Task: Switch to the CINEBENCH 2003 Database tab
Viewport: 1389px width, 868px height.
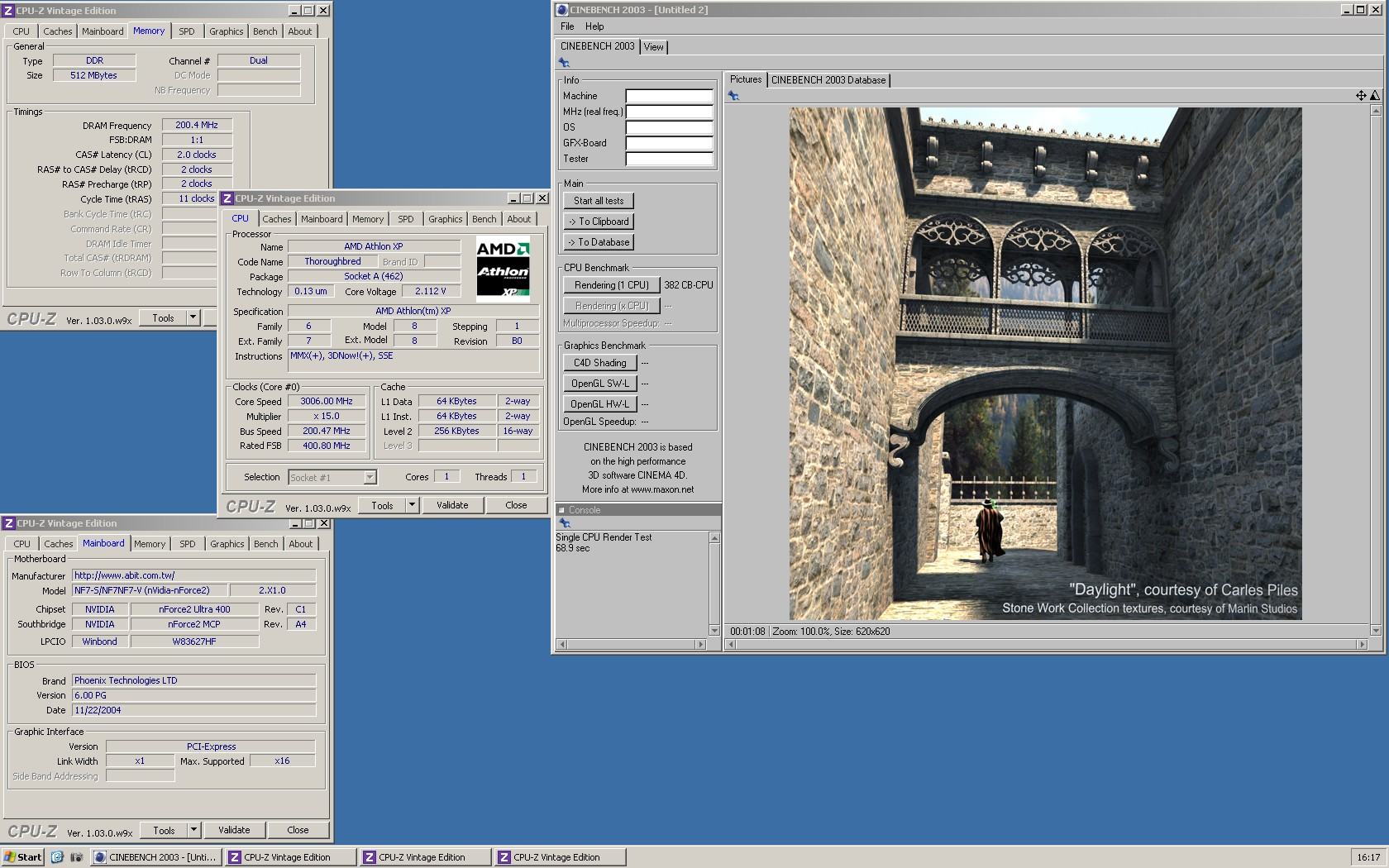Action: 828,80
